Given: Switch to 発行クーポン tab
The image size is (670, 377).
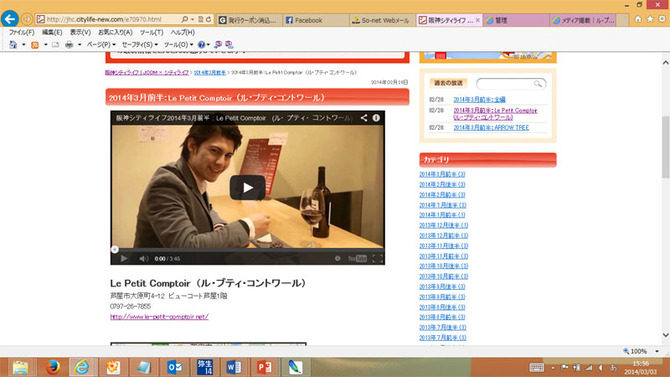Looking at the screenshot, I should [249, 20].
